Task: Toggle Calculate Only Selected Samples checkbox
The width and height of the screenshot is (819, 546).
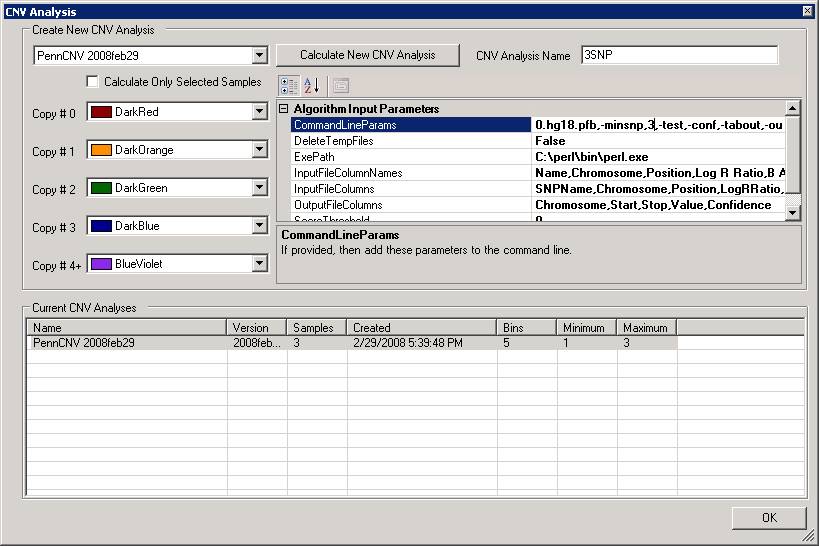Action: pos(92,82)
